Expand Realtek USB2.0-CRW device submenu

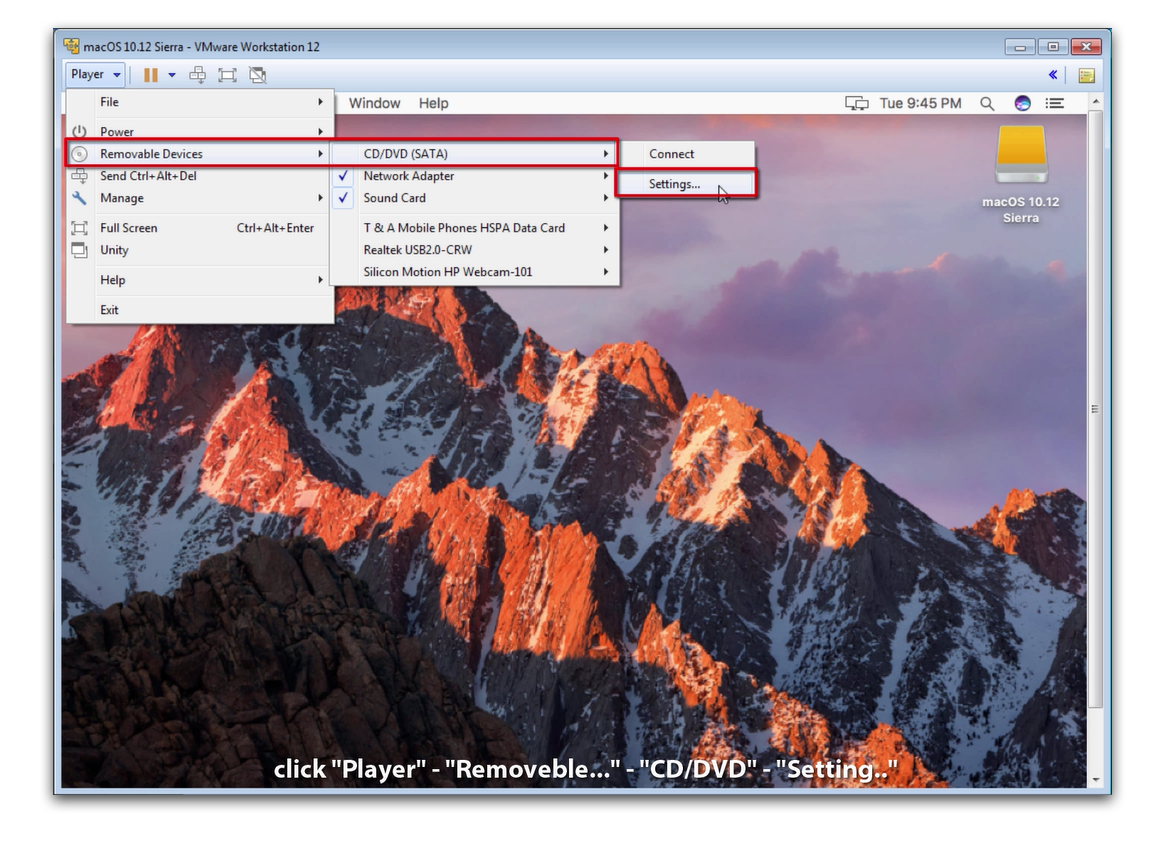[475, 250]
